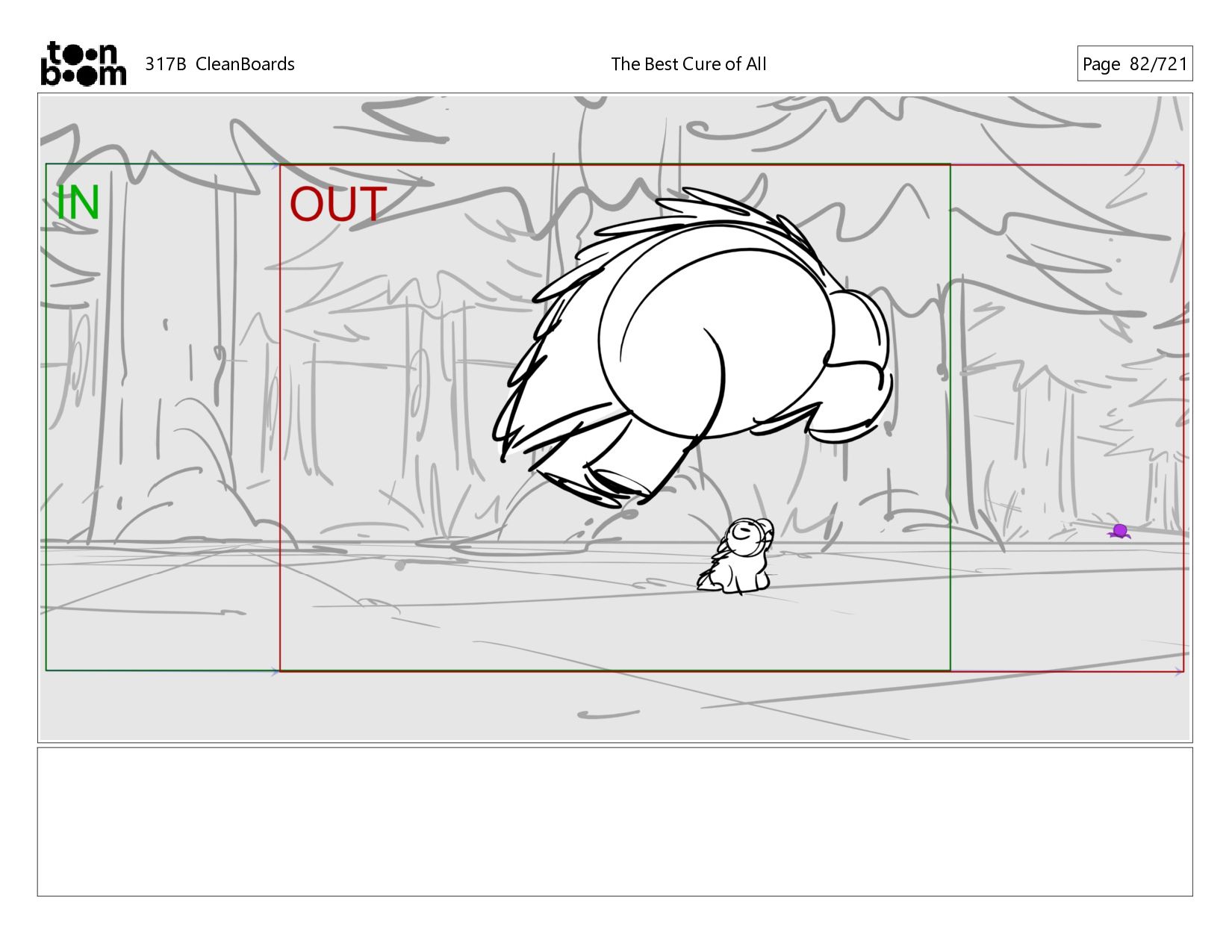1232x952 pixels.
Task: Click the green 'IN' camera frame label
Action: click(x=78, y=202)
